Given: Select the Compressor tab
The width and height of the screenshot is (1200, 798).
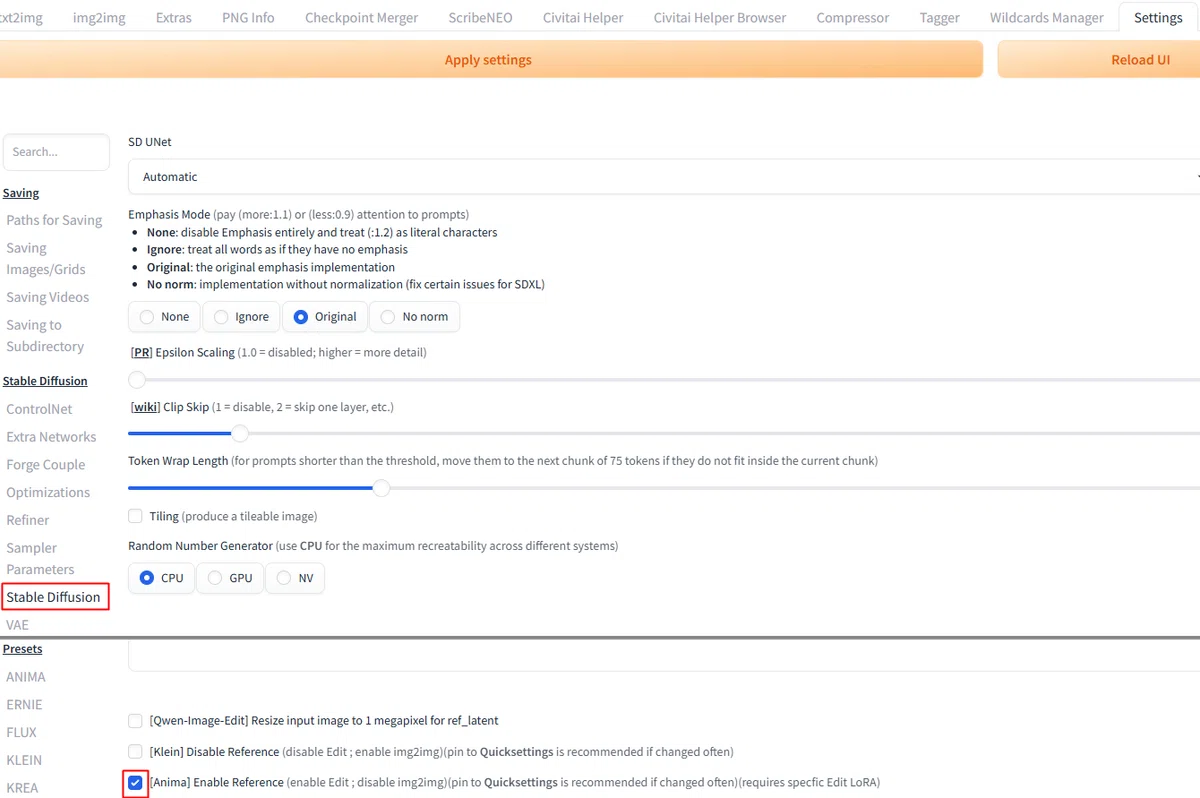Looking at the screenshot, I should click(853, 17).
